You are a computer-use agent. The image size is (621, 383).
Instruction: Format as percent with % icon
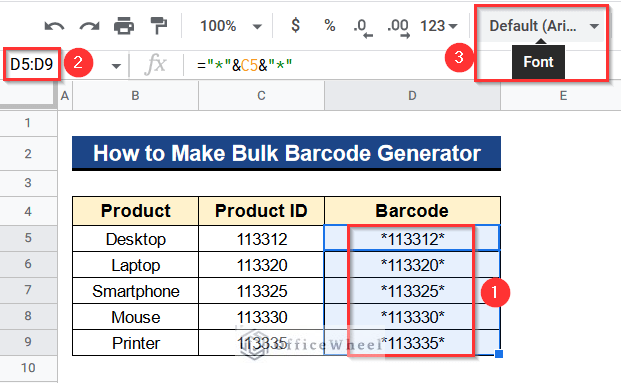coord(330,26)
